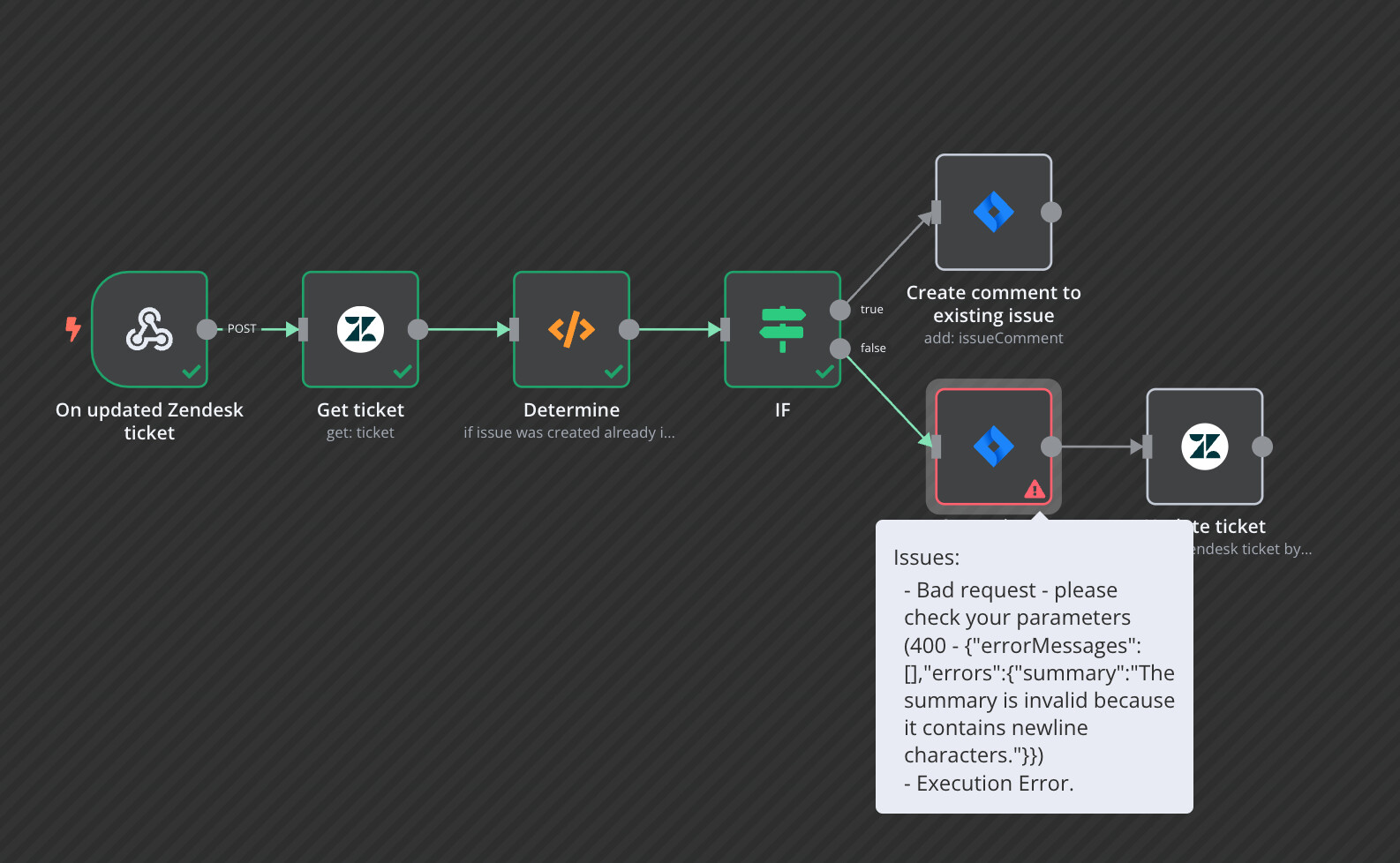Open the Determine code node icon
The width and height of the screenshot is (1400, 863).
(x=571, y=329)
